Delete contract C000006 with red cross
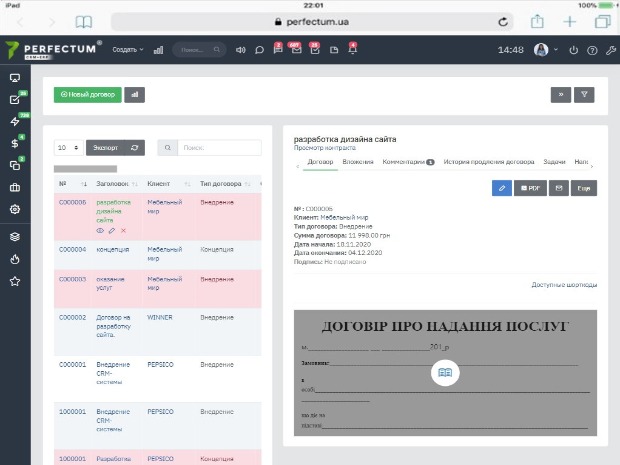Screen dimensions: 620x465 [x=123, y=231]
